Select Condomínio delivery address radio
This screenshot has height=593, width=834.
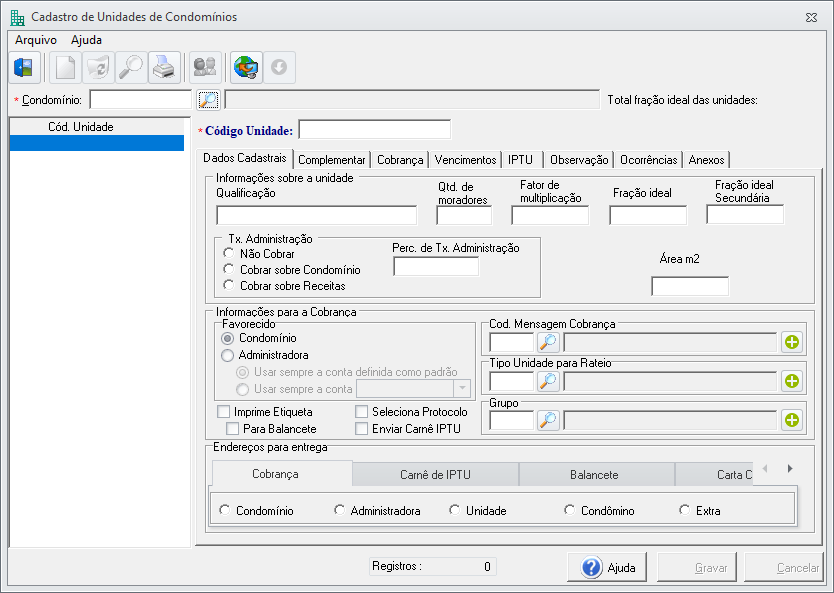click(x=224, y=510)
